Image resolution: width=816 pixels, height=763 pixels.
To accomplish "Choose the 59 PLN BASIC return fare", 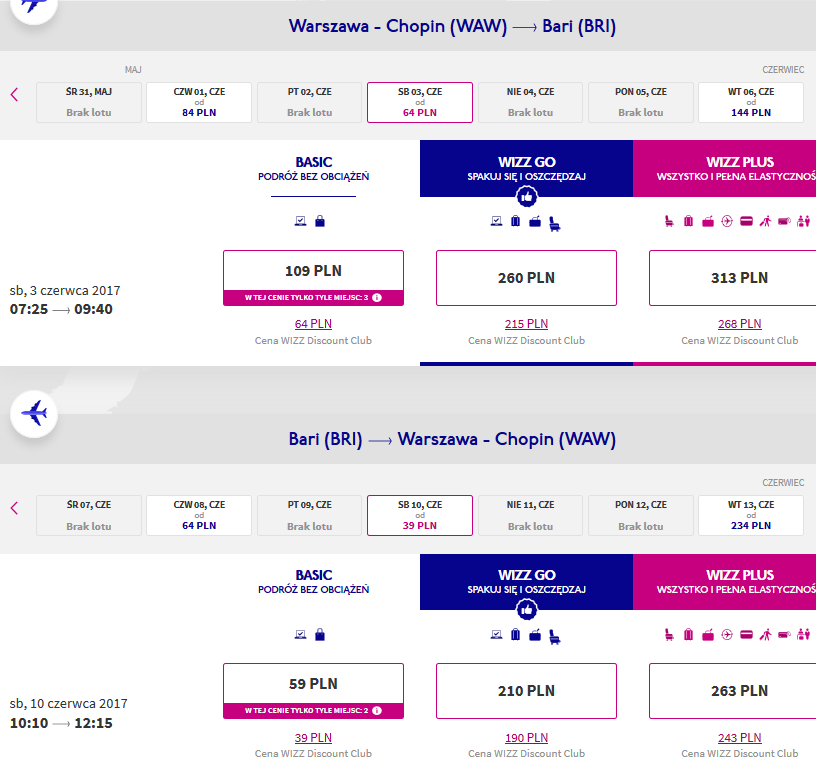I will (x=313, y=691).
